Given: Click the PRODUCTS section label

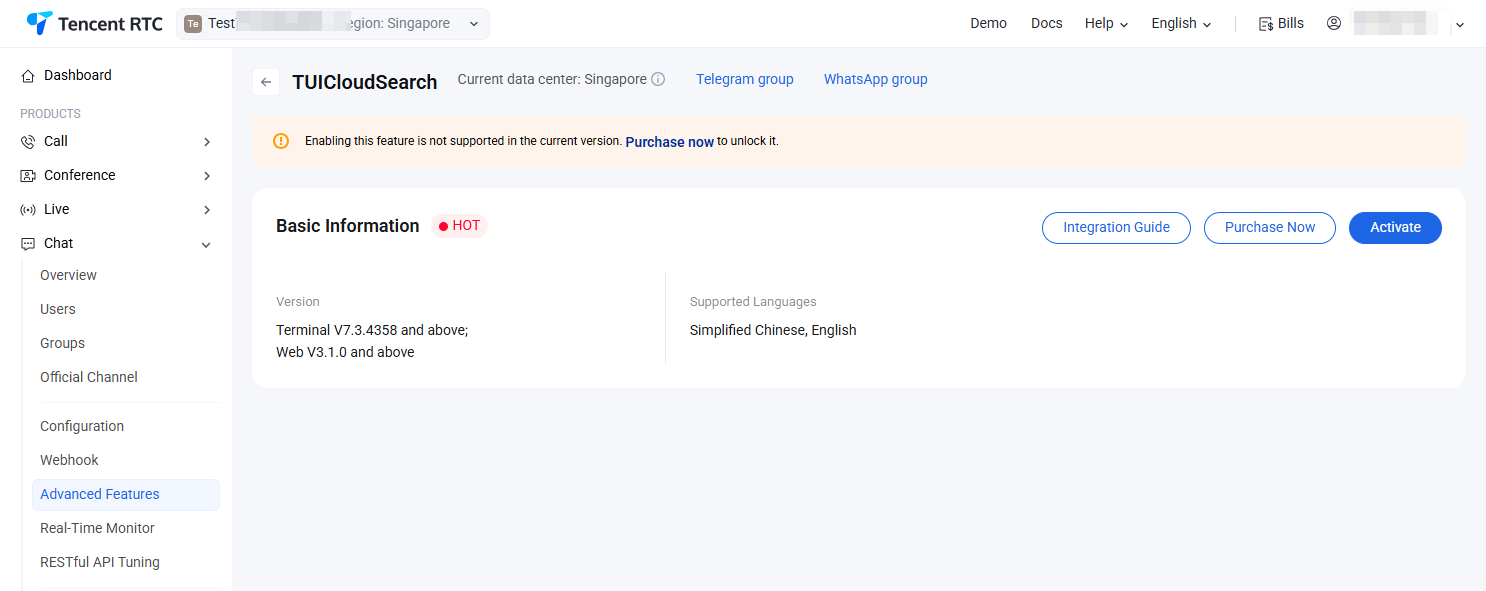Looking at the screenshot, I should coord(50,114).
